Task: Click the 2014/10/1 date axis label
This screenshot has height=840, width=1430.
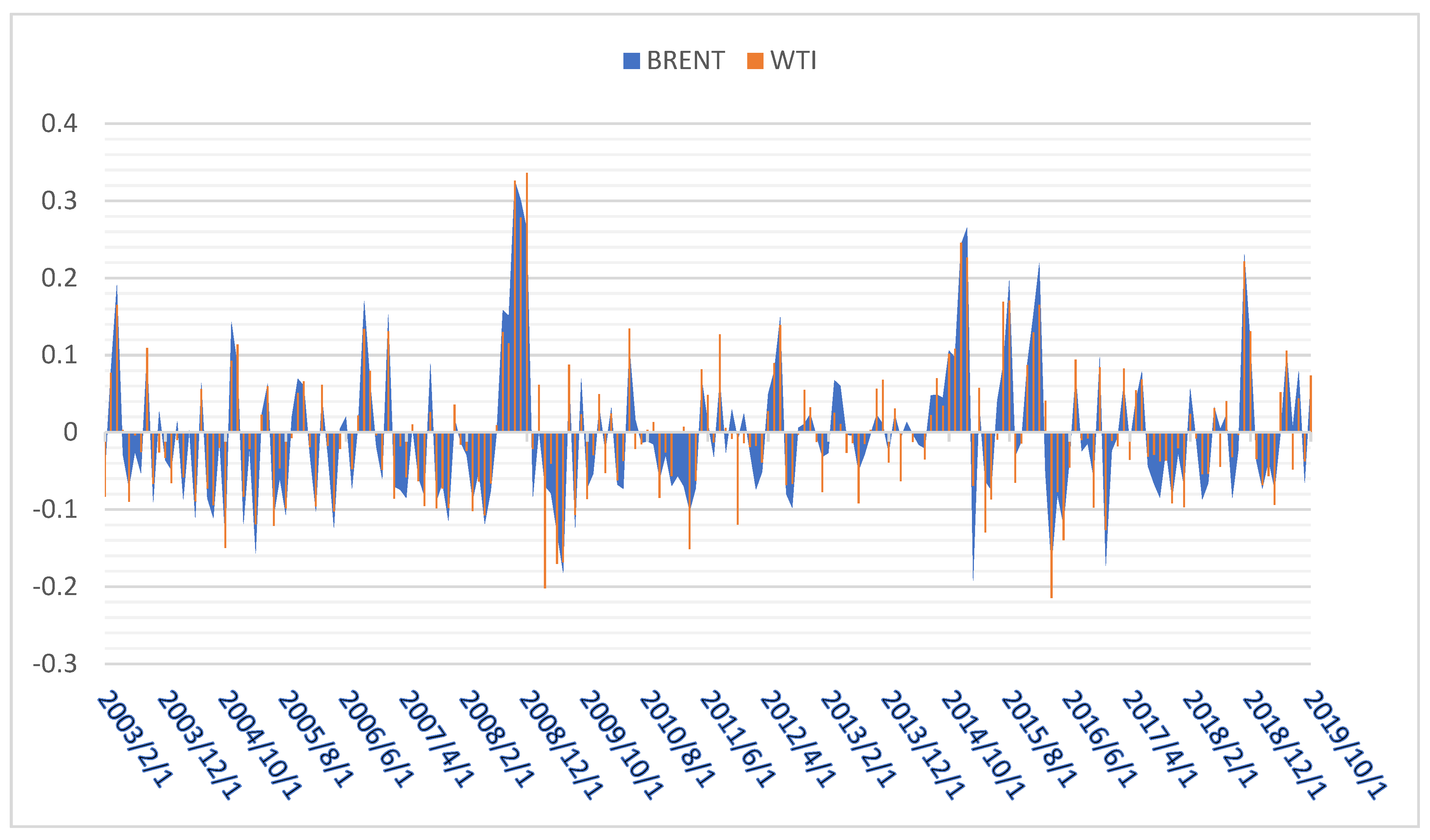Action: 983,745
